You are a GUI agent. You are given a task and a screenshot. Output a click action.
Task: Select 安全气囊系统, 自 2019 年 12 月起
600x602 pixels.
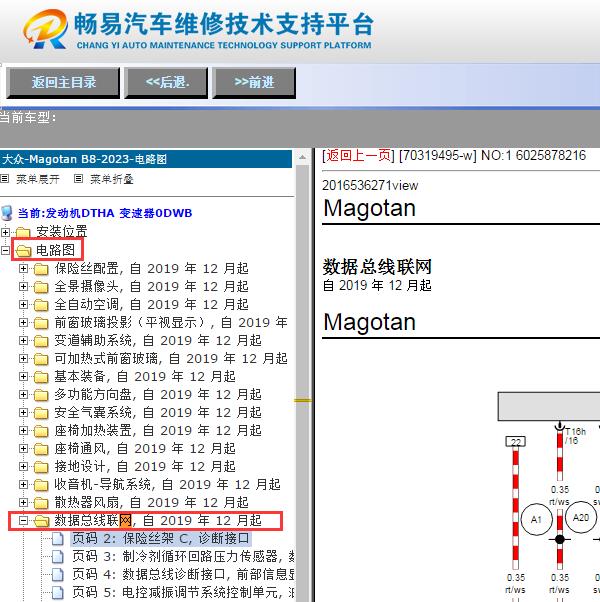pos(158,413)
